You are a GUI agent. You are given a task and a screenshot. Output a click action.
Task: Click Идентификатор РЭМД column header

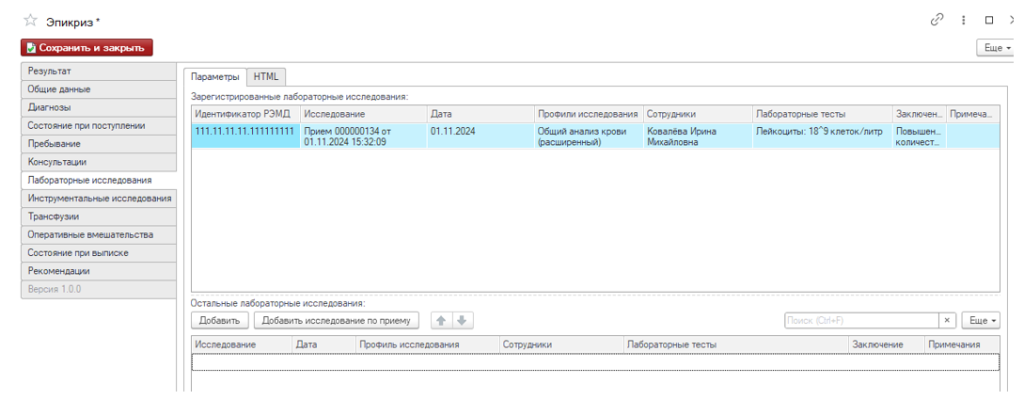(246, 114)
